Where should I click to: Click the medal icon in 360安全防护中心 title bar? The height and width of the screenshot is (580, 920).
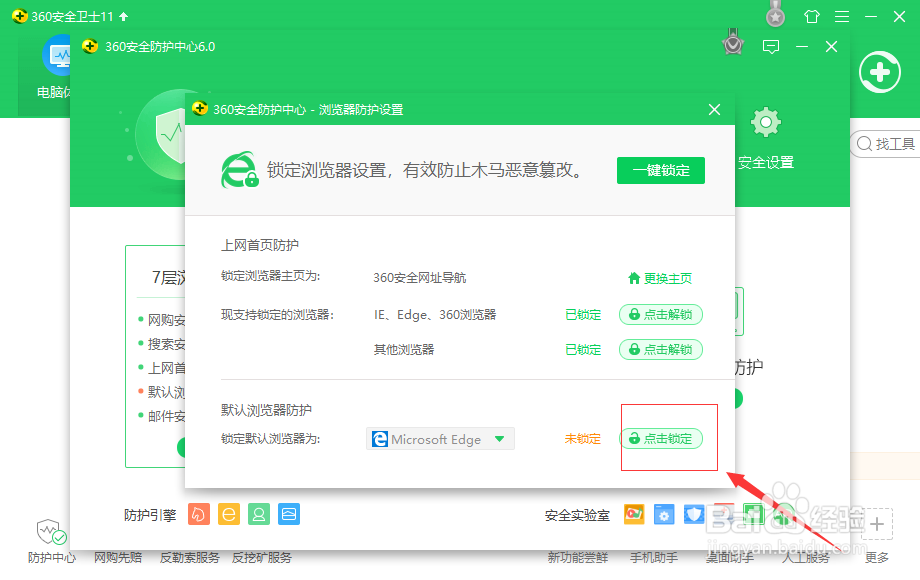point(733,43)
